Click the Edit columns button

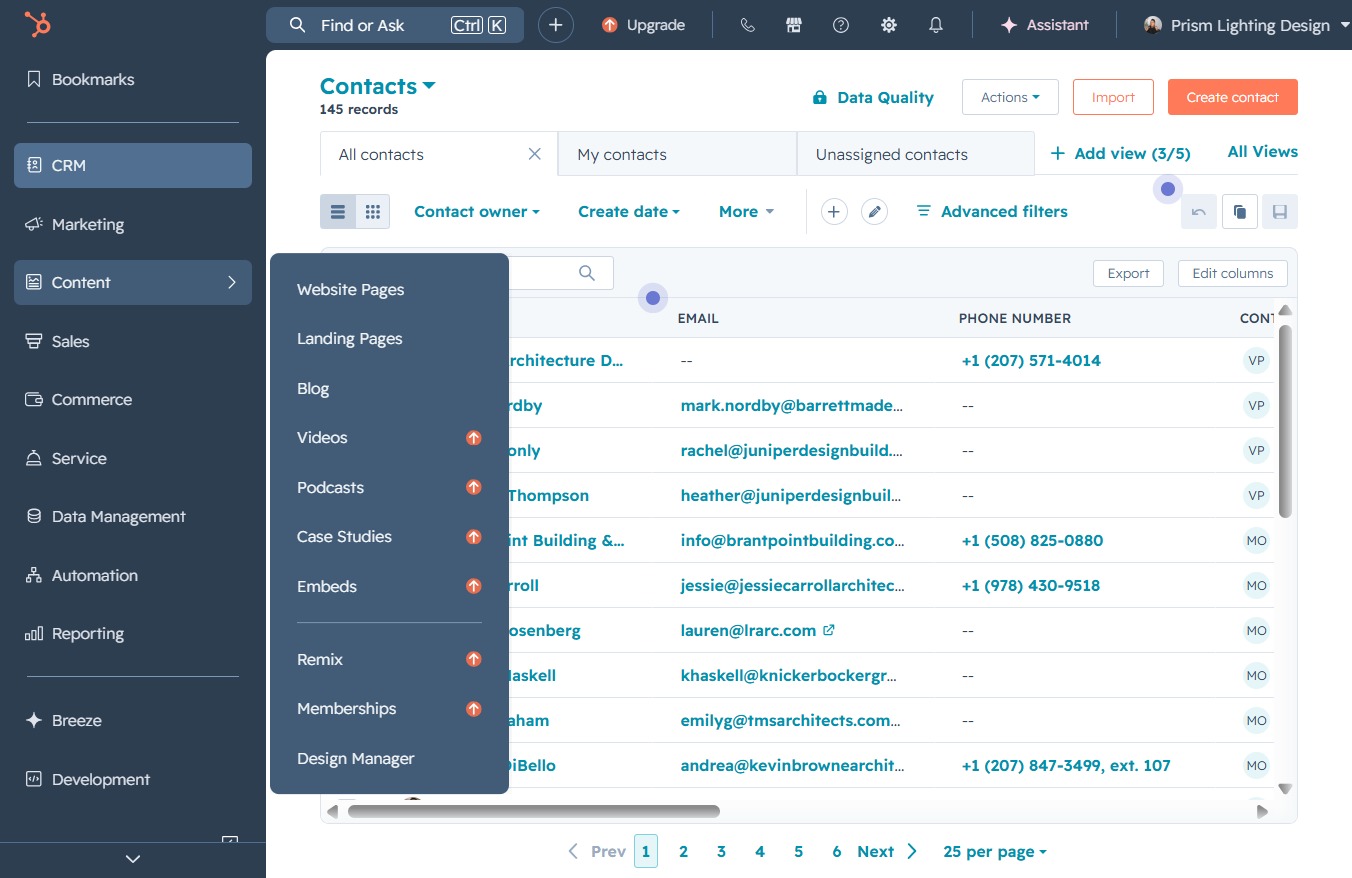point(1233,273)
